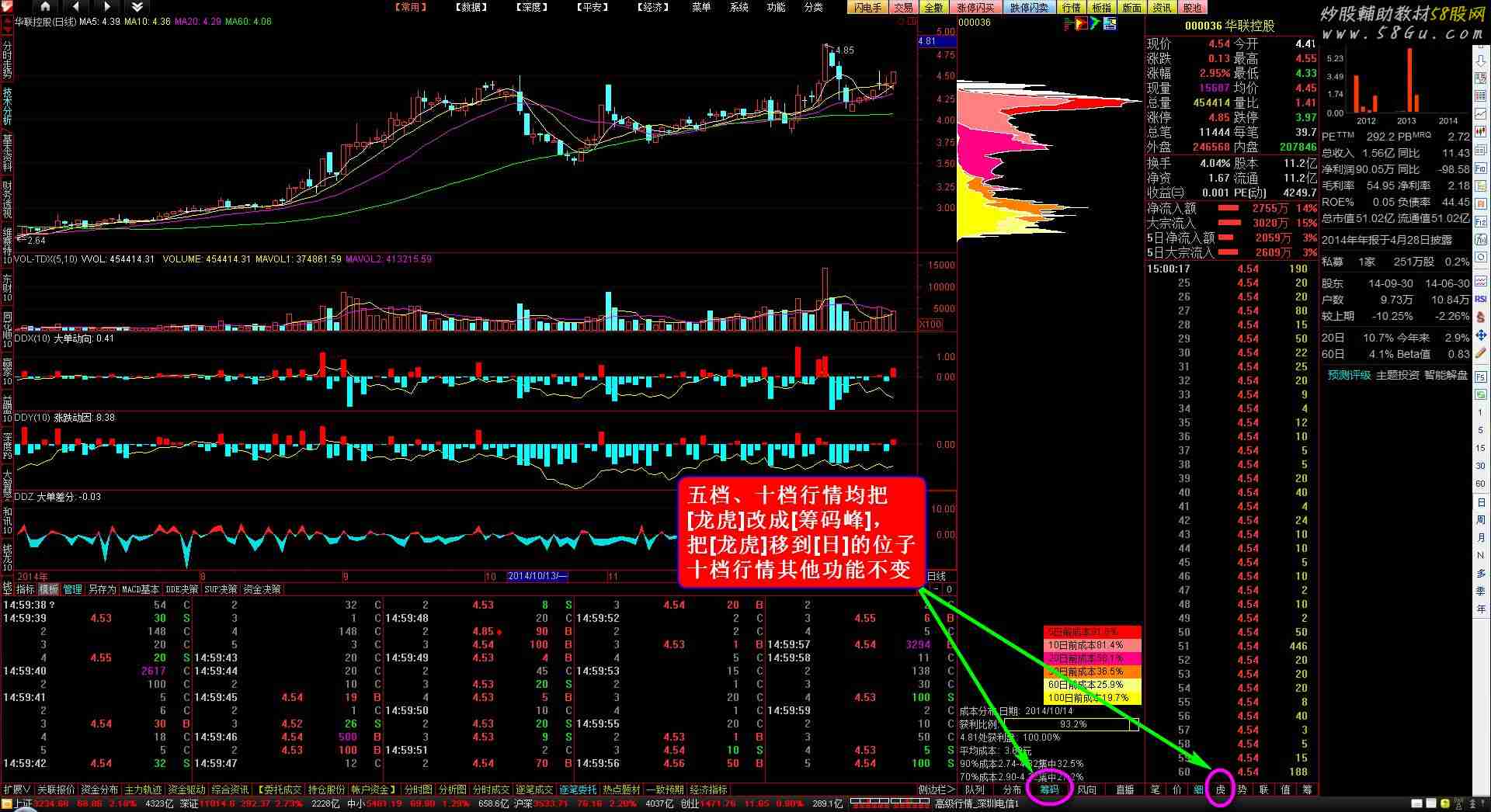Click the 全撤 button
This screenshot has width=1491, height=812.
click(933, 7)
